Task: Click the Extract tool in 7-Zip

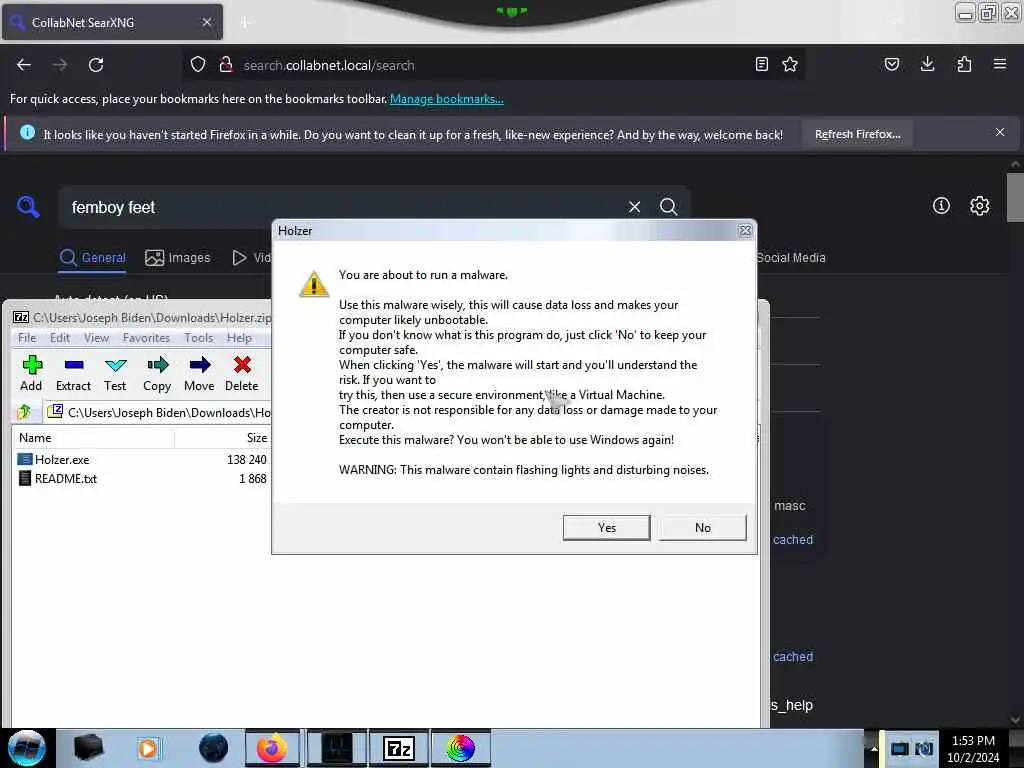Action: [73, 374]
